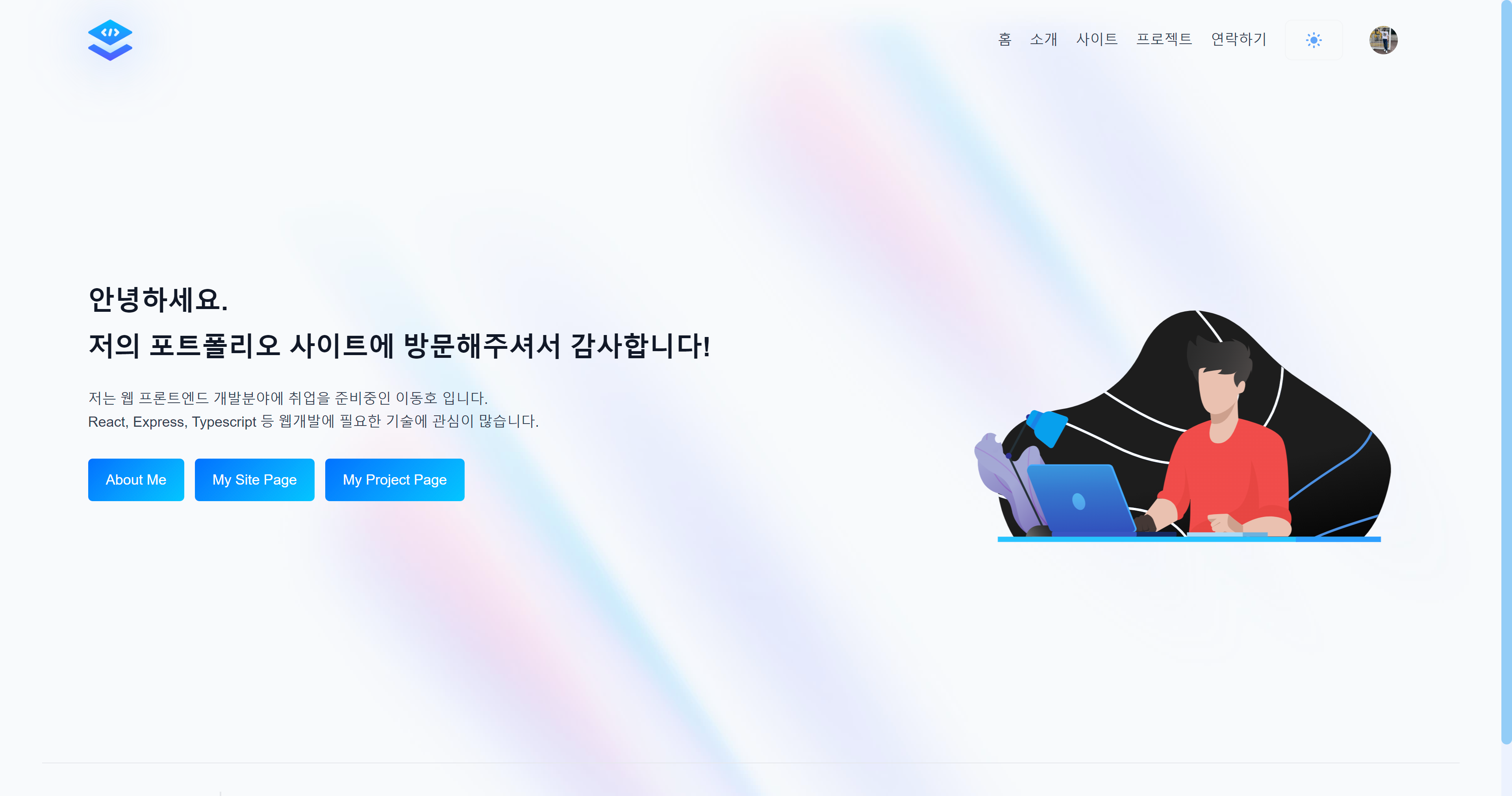The width and height of the screenshot is (1512, 796).
Task: Go to the 홈 nav item
Action: [1005, 39]
